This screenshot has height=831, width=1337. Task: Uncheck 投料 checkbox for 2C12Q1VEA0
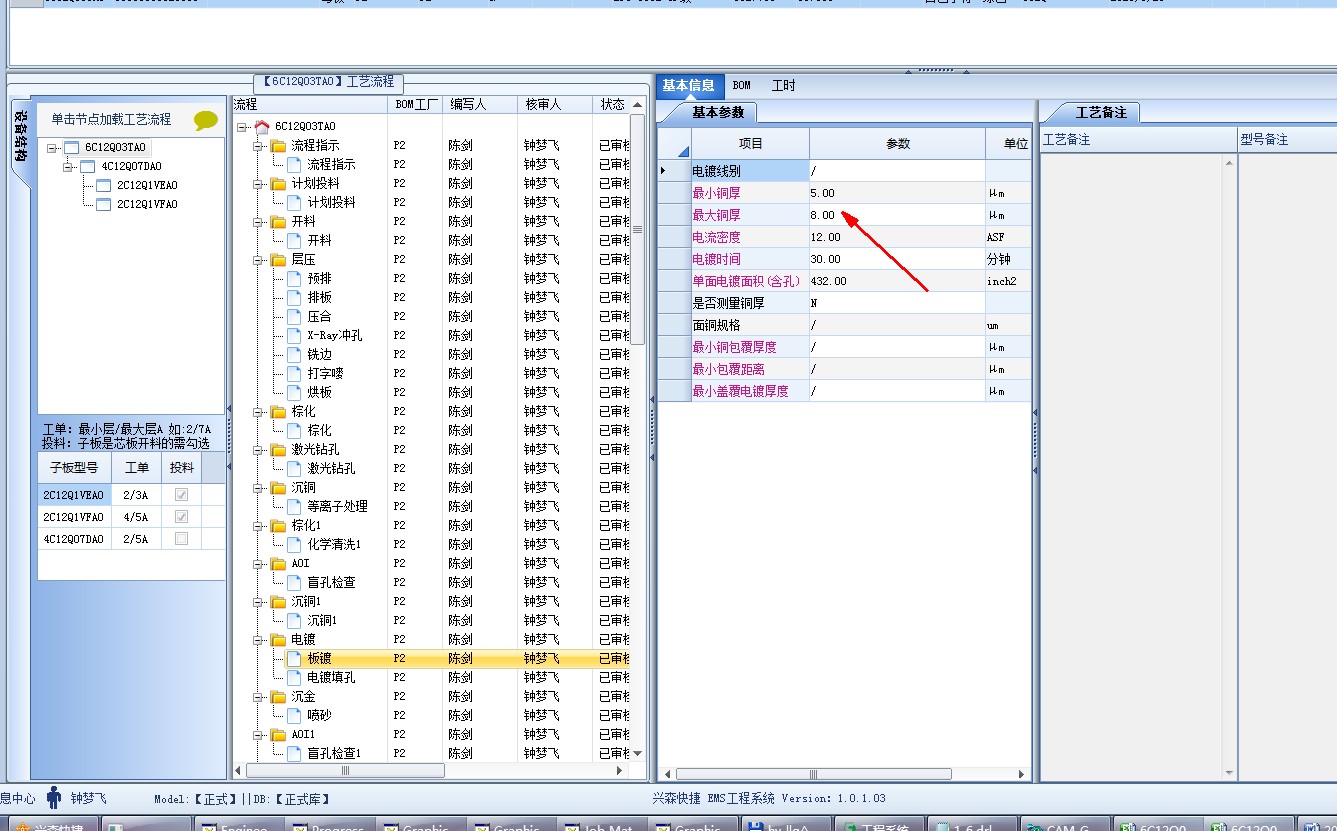pos(181,494)
